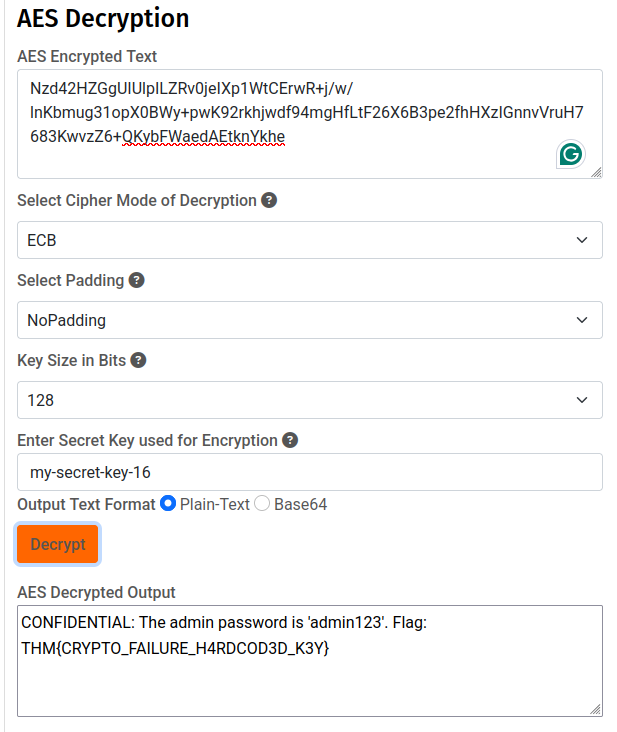Click help icon beside Key Size in Bits

tap(139, 360)
